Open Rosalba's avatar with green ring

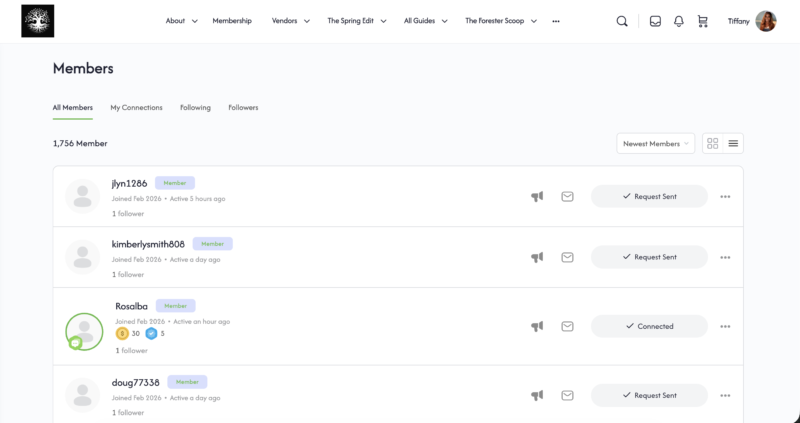click(84, 332)
